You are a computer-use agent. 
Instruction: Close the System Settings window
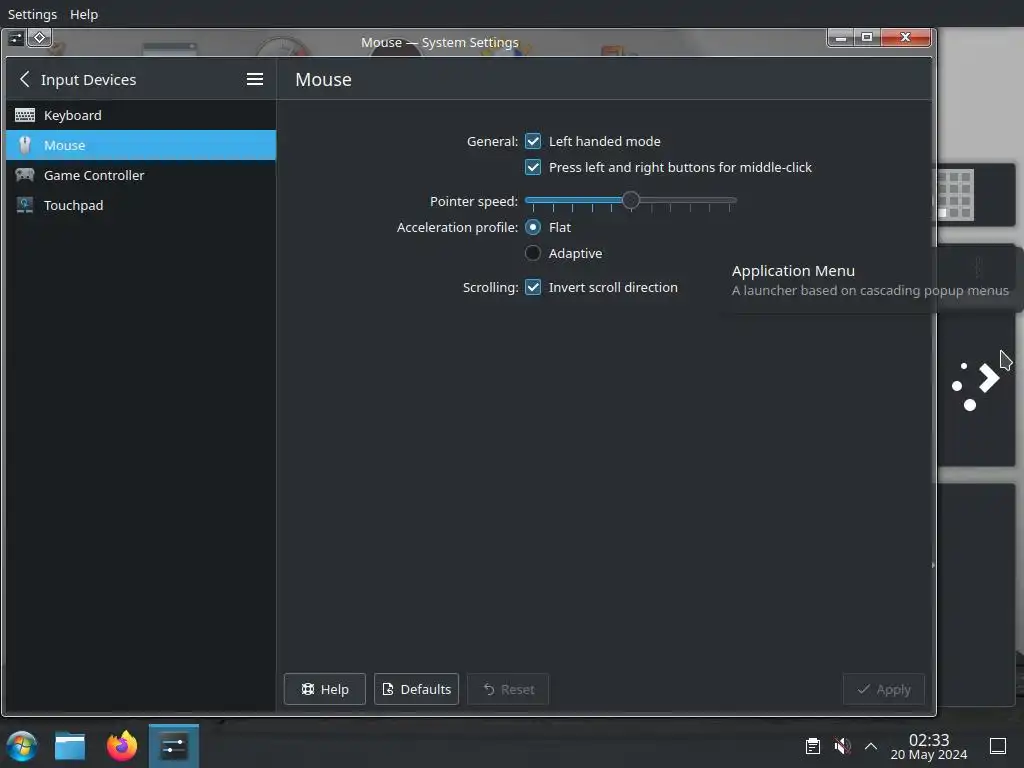tap(905, 38)
